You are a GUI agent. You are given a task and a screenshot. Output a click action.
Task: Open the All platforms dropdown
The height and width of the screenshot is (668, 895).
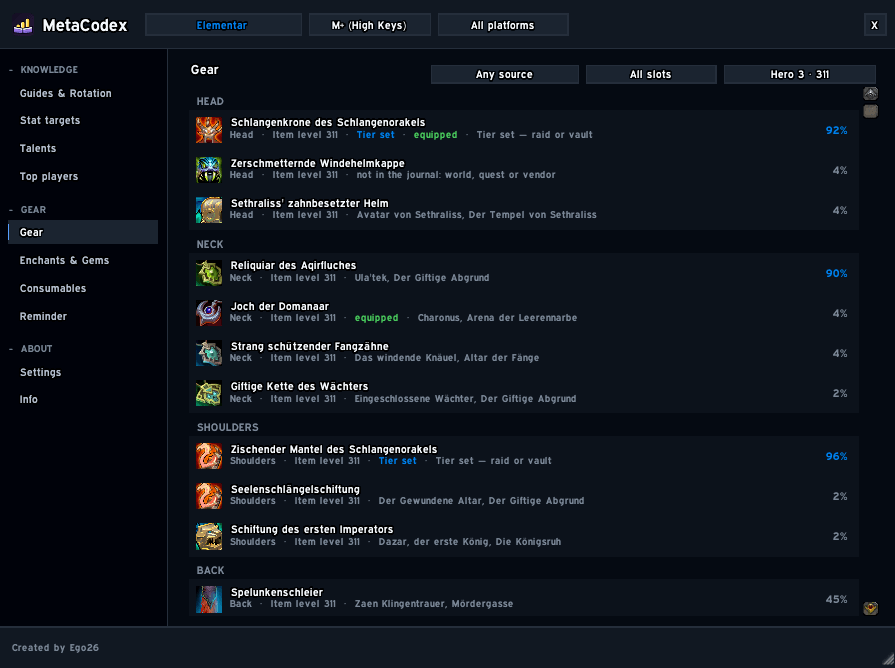pyautogui.click(x=503, y=25)
